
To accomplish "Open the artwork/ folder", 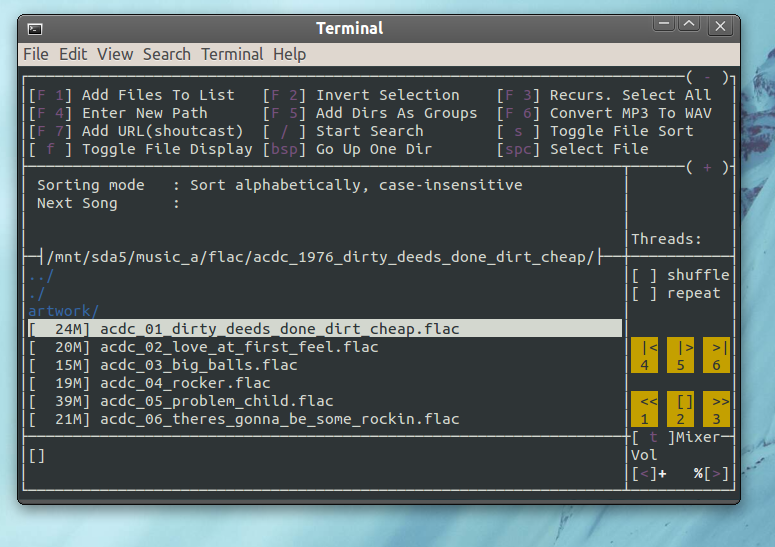I will (64, 311).
